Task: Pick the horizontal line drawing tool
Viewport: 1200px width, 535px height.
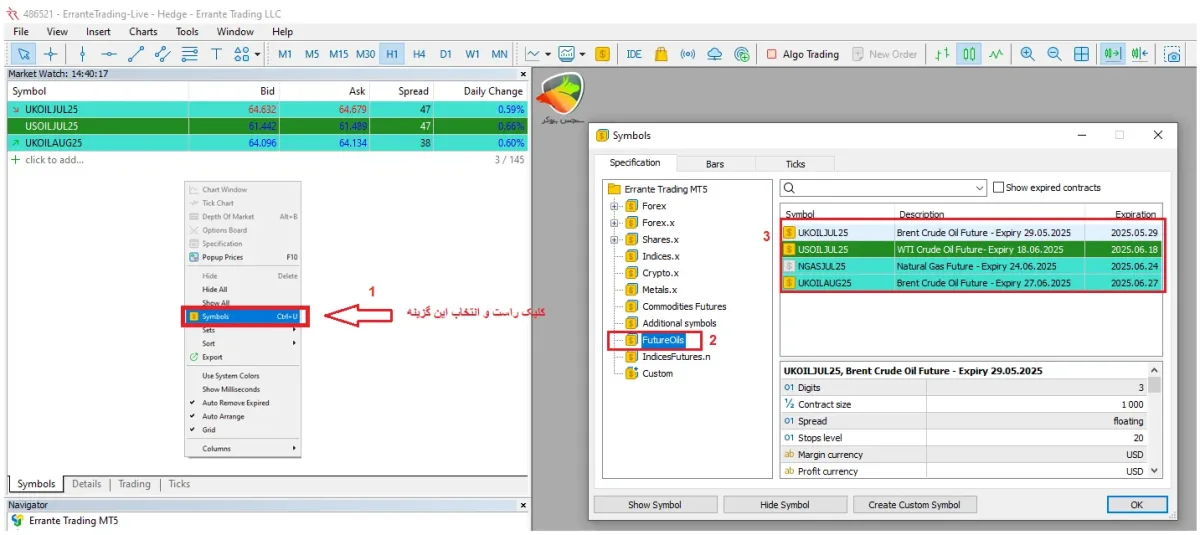Action: pos(109,54)
